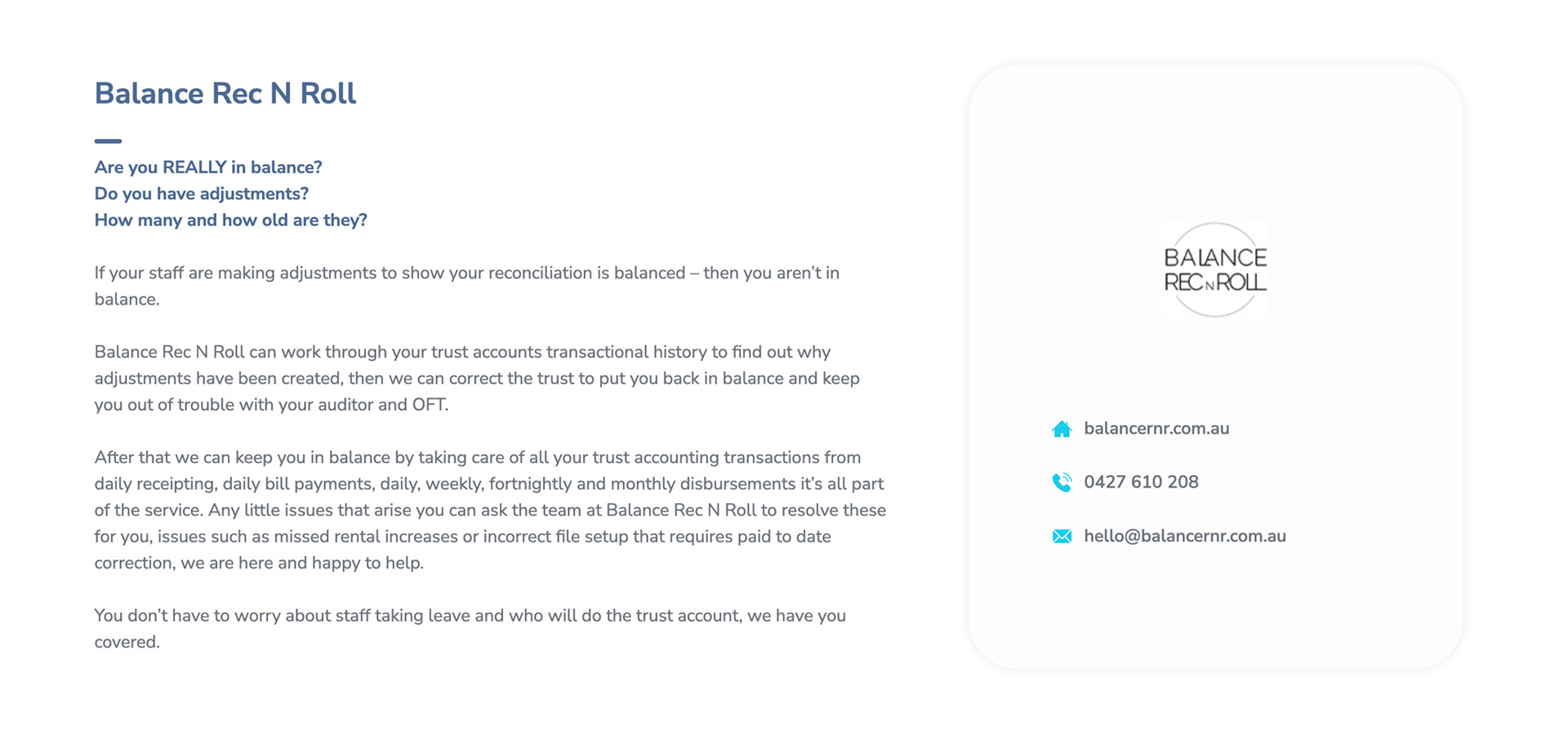Click the paragraph starting 'If your staff are making'
The height and width of the screenshot is (735, 1568).
tap(467, 286)
